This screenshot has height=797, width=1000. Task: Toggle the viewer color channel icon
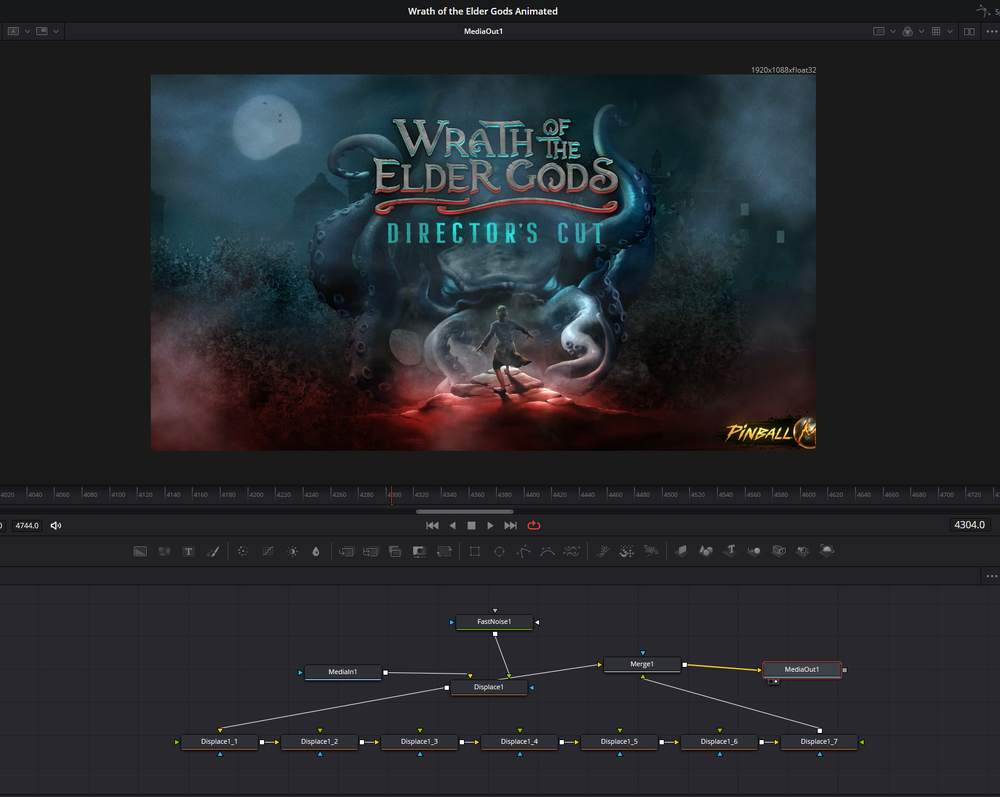[908, 31]
